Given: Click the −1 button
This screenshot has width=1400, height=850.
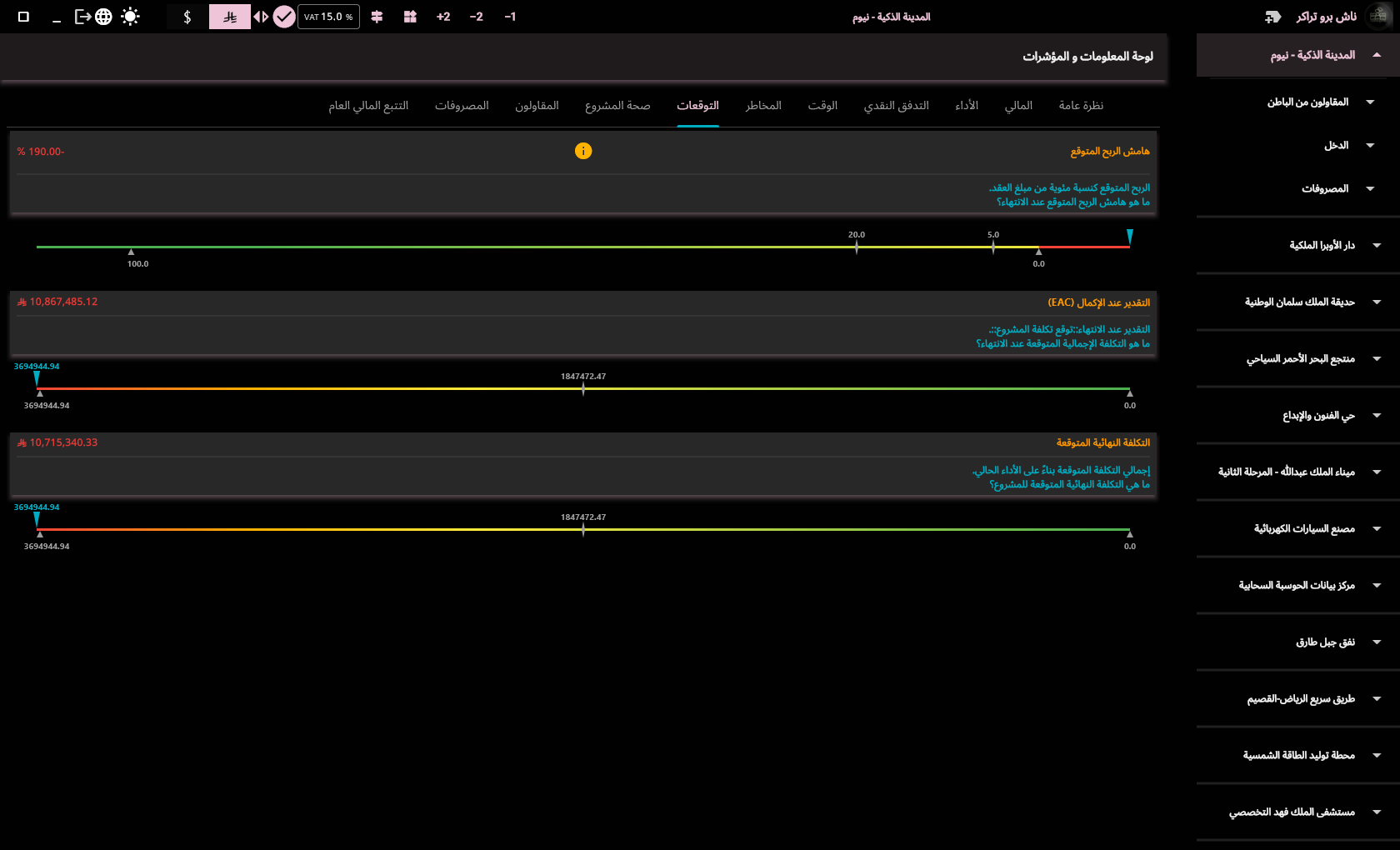Looking at the screenshot, I should (510, 17).
